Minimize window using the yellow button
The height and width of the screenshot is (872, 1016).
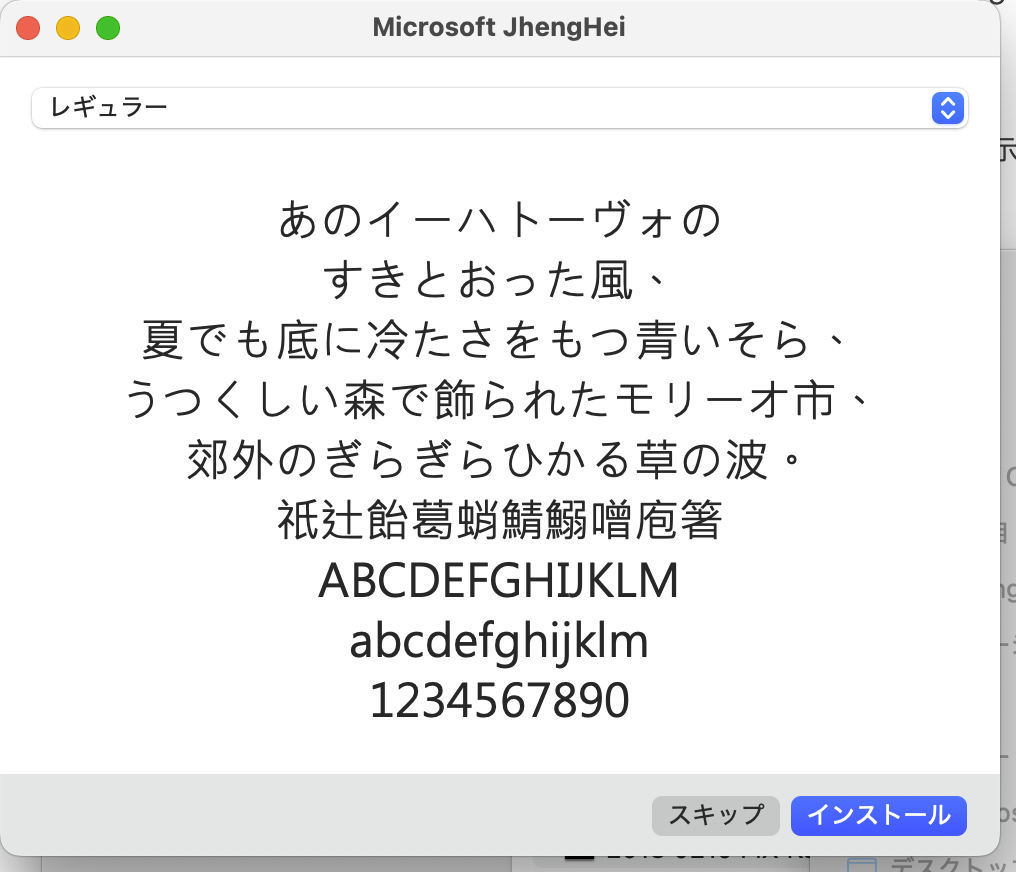click(x=68, y=28)
